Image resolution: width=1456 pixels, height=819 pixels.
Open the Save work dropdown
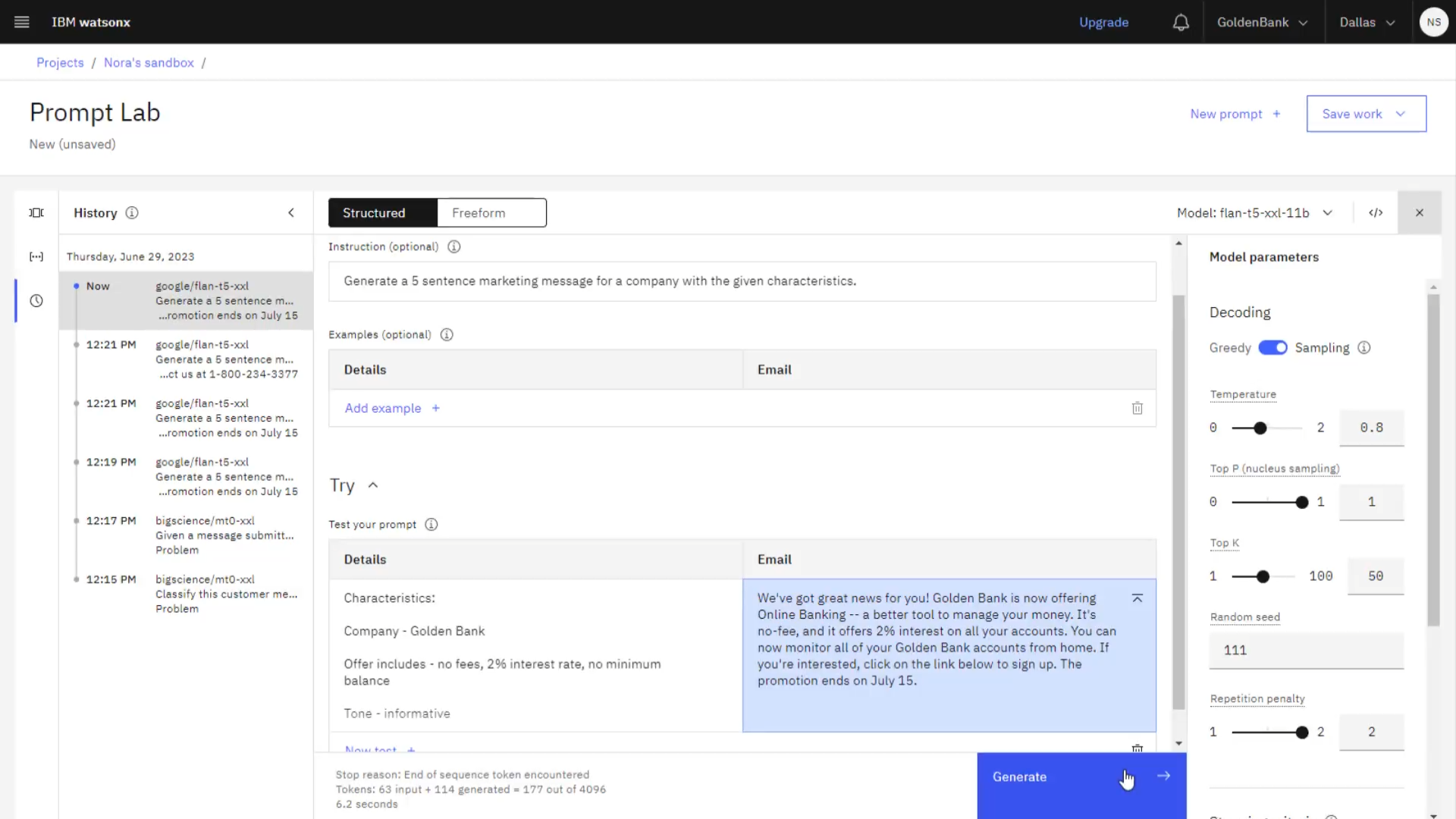coord(1367,114)
